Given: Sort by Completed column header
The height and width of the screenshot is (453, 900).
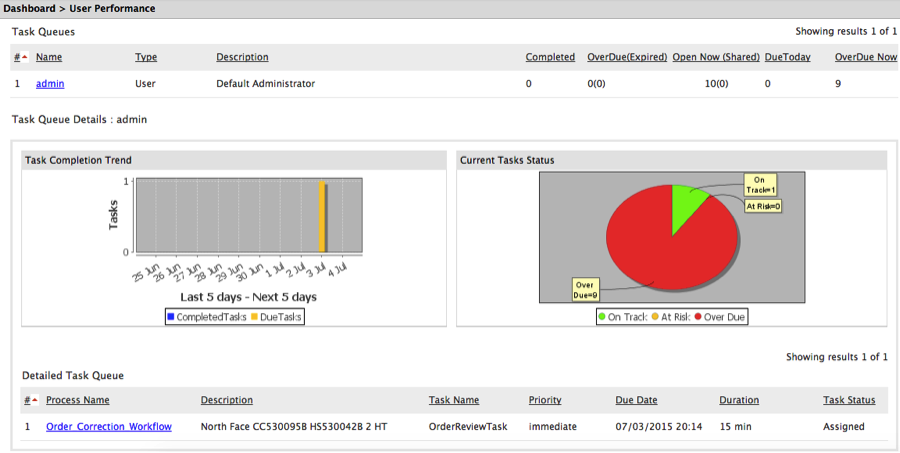Looking at the screenshot, I should click(x=550, y=57).
